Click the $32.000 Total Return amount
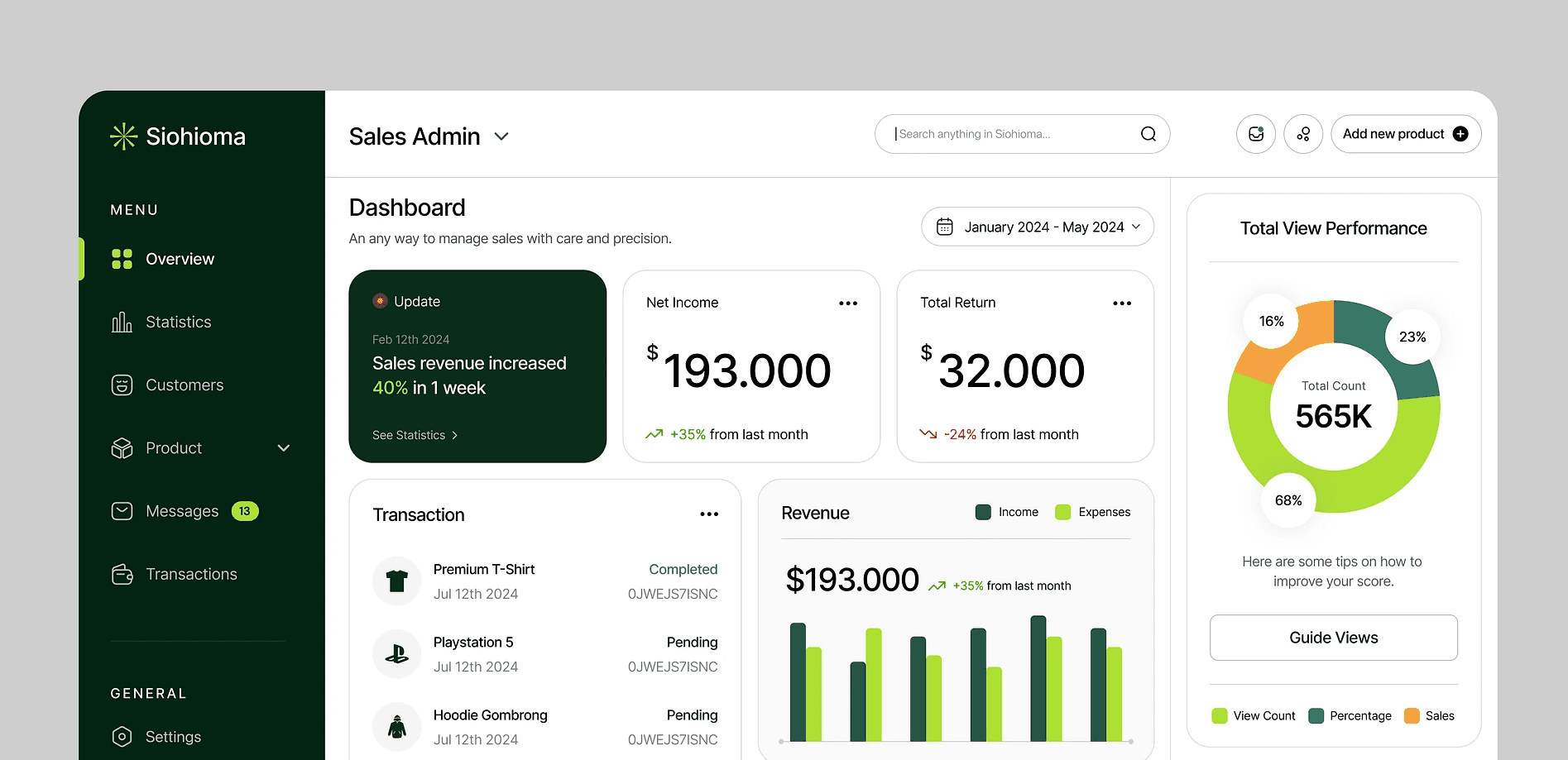1568x760 pixels. pyautogui.click(x=1003, y=369)
